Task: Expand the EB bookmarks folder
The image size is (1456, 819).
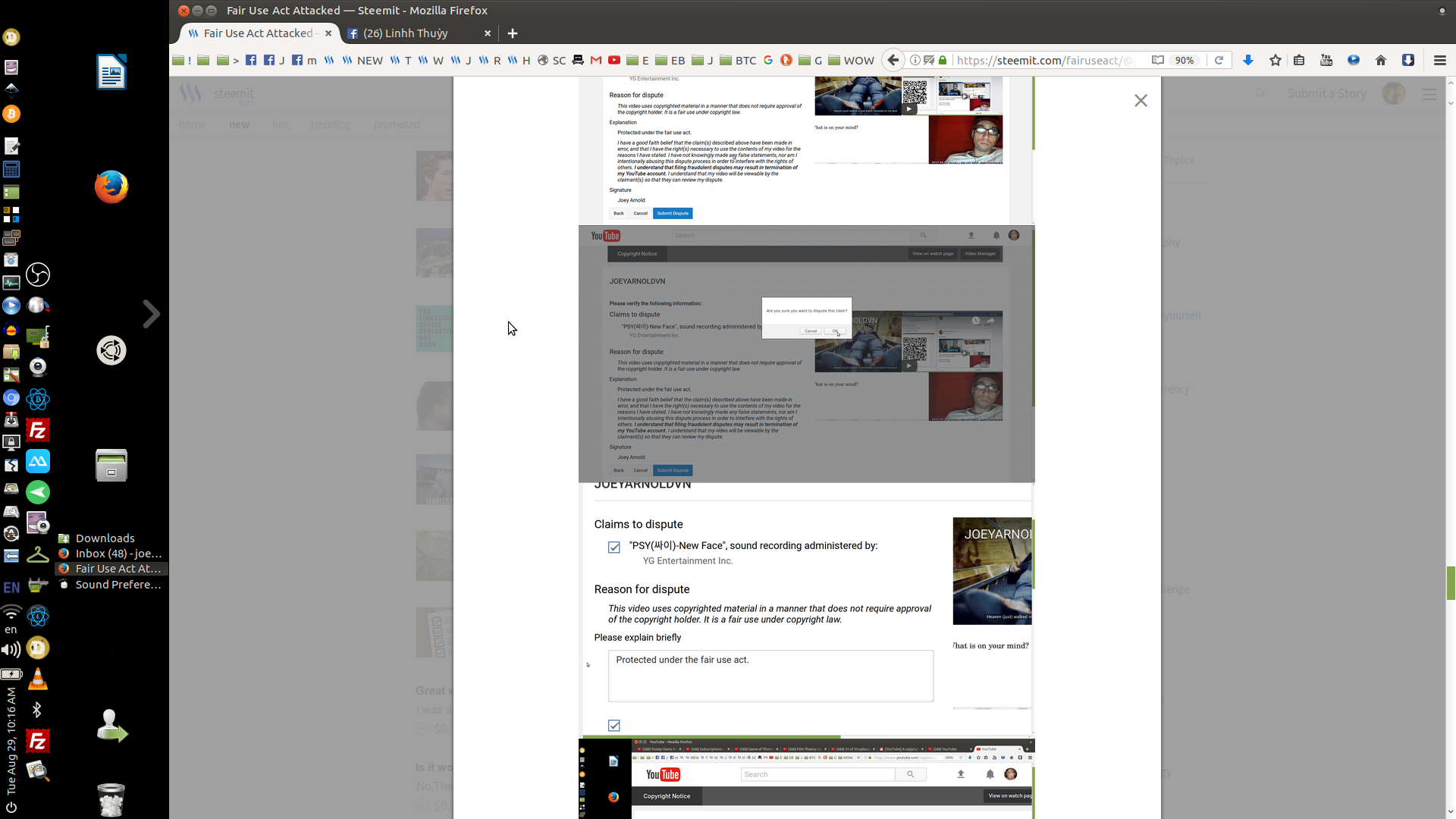Action: (670, 60)
